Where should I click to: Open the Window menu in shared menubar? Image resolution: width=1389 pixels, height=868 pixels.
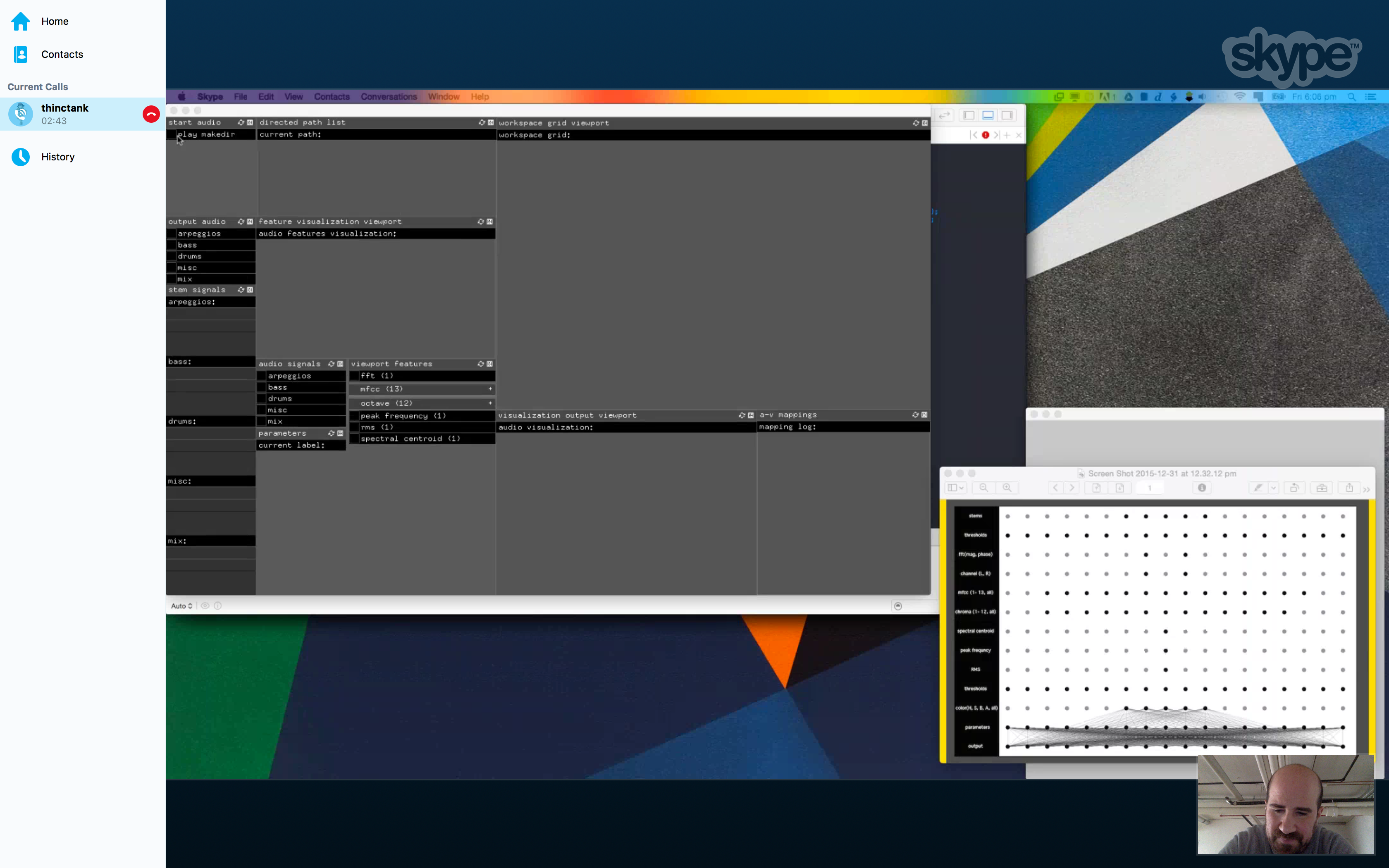coord(443,96)
